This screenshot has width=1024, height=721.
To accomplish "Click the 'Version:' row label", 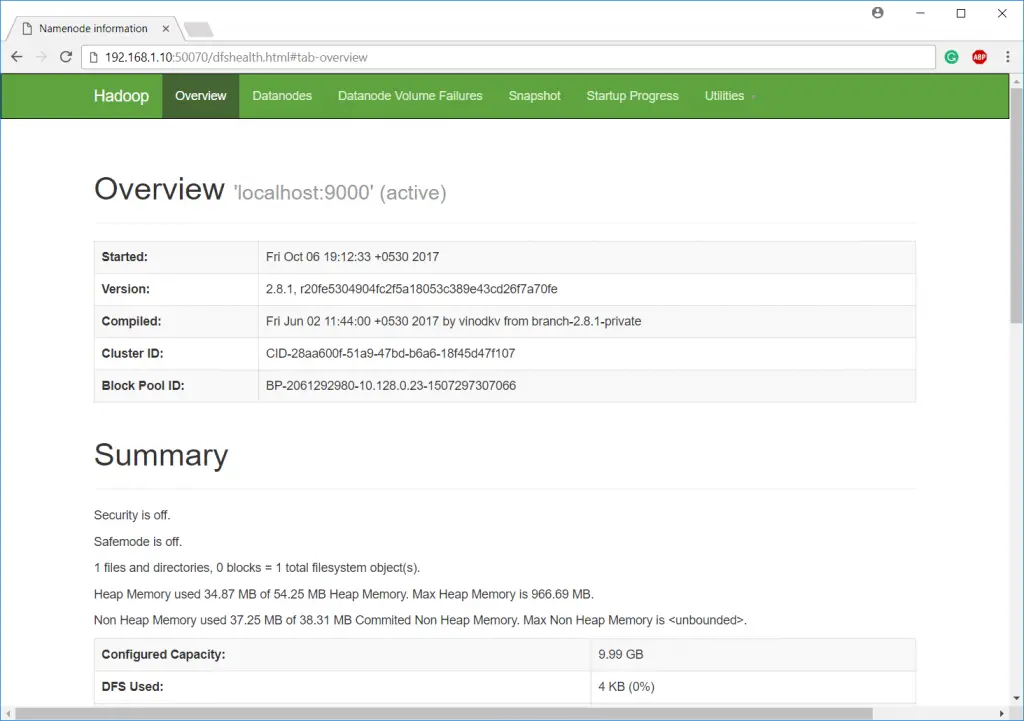I will (x=125, y=289).
